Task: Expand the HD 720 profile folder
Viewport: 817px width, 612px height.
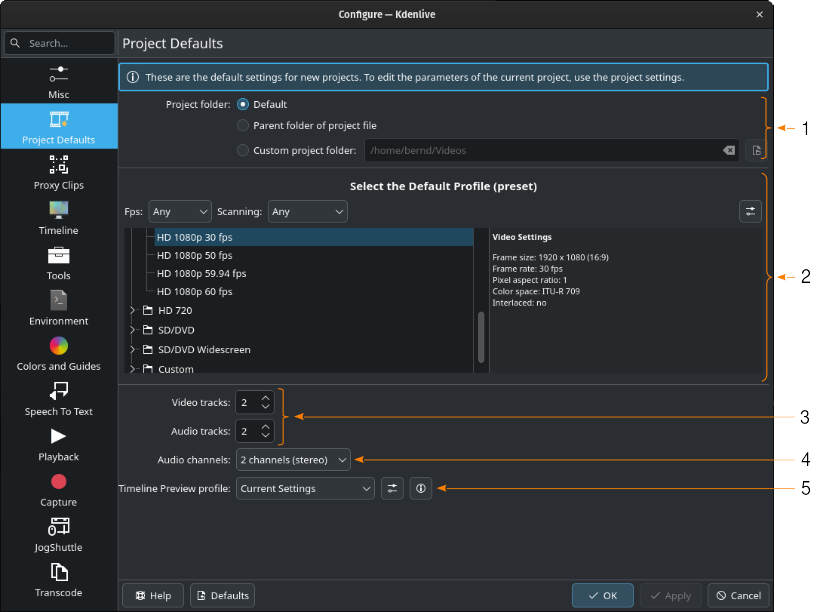Action: [x=132, y=310]
